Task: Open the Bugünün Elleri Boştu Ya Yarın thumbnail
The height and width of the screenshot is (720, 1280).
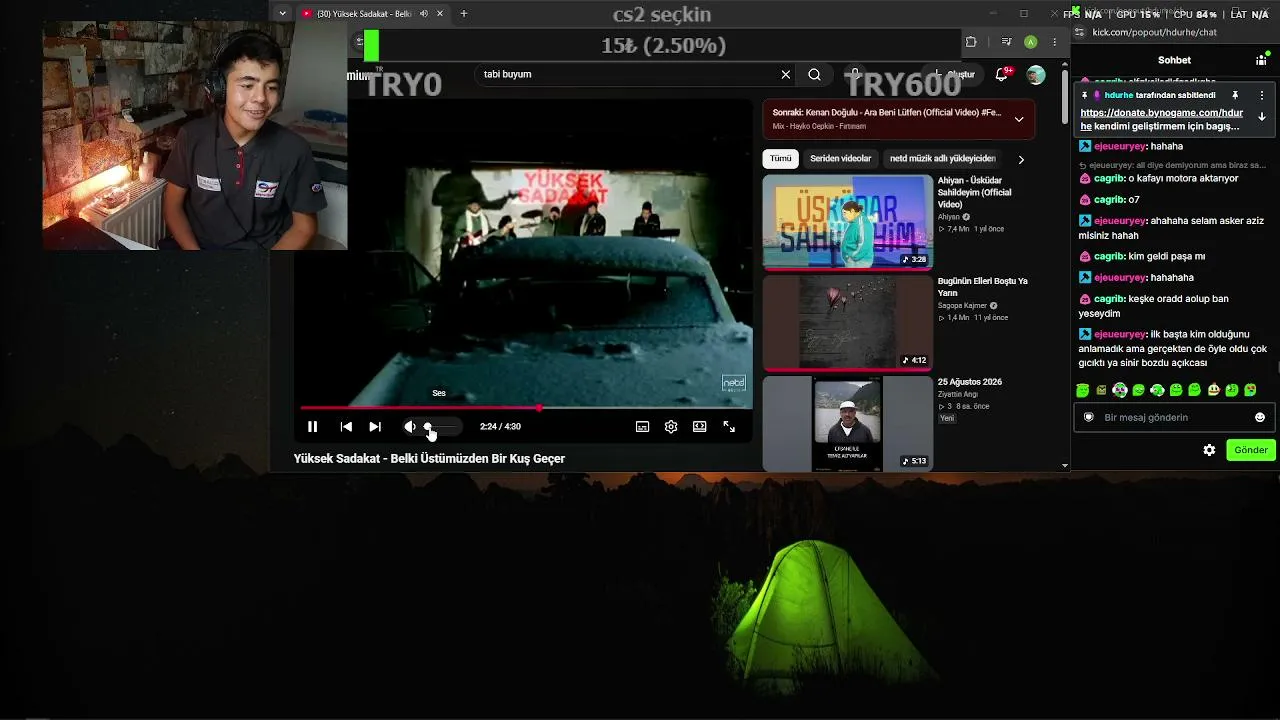Action: 848,323
